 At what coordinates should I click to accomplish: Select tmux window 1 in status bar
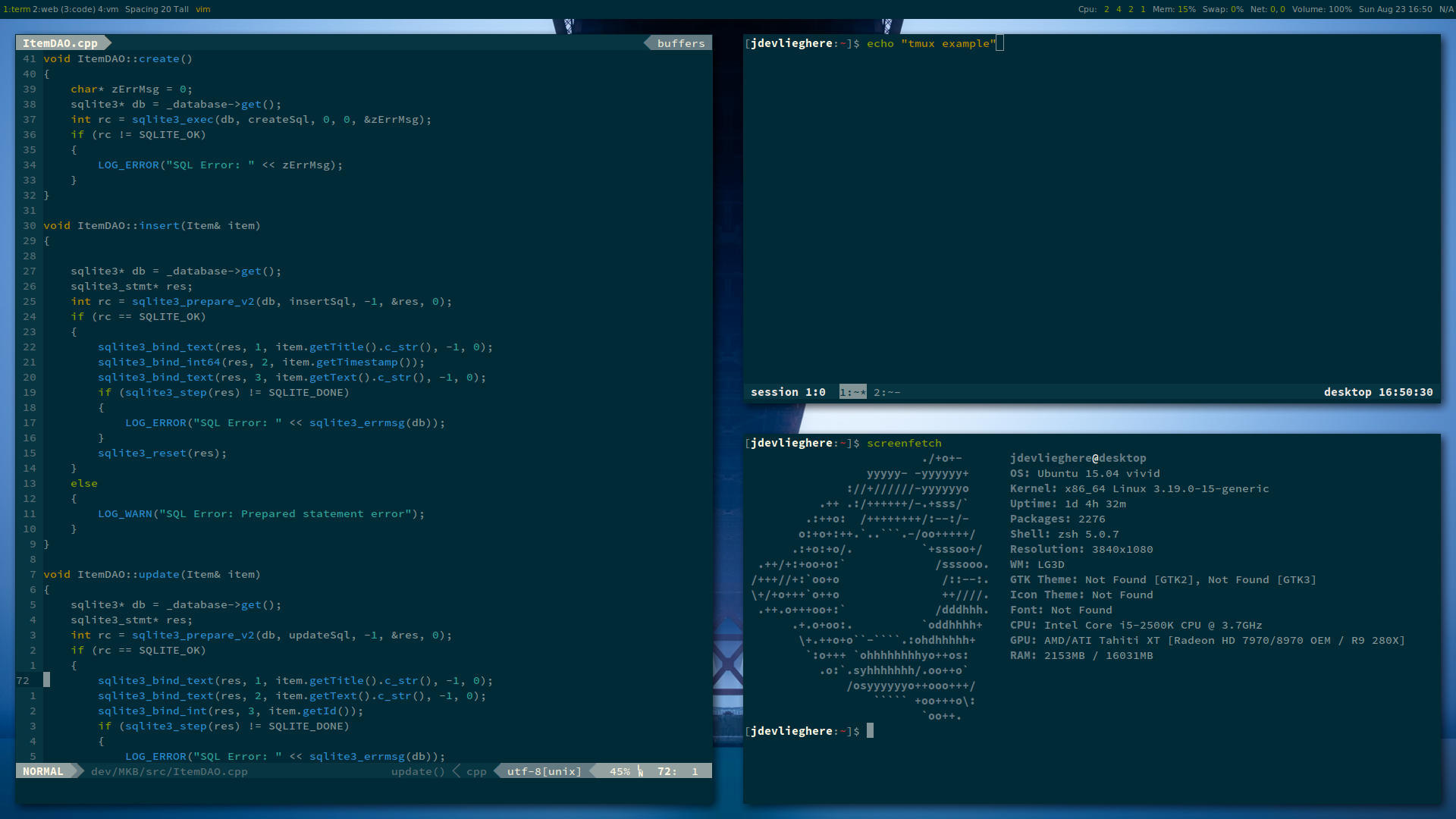[852, 392]
